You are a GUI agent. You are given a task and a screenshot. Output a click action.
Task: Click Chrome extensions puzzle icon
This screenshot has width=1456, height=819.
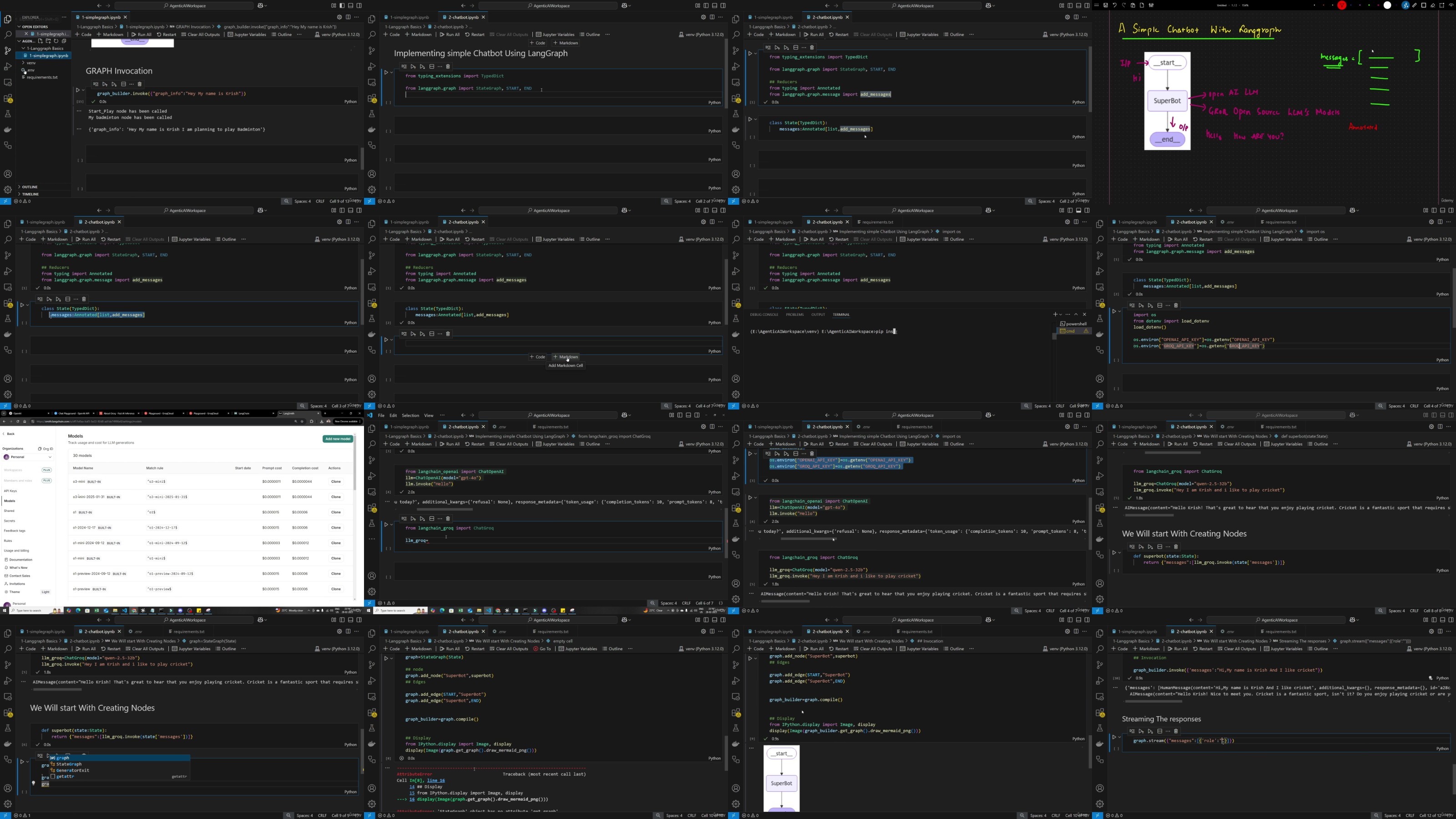312,422
